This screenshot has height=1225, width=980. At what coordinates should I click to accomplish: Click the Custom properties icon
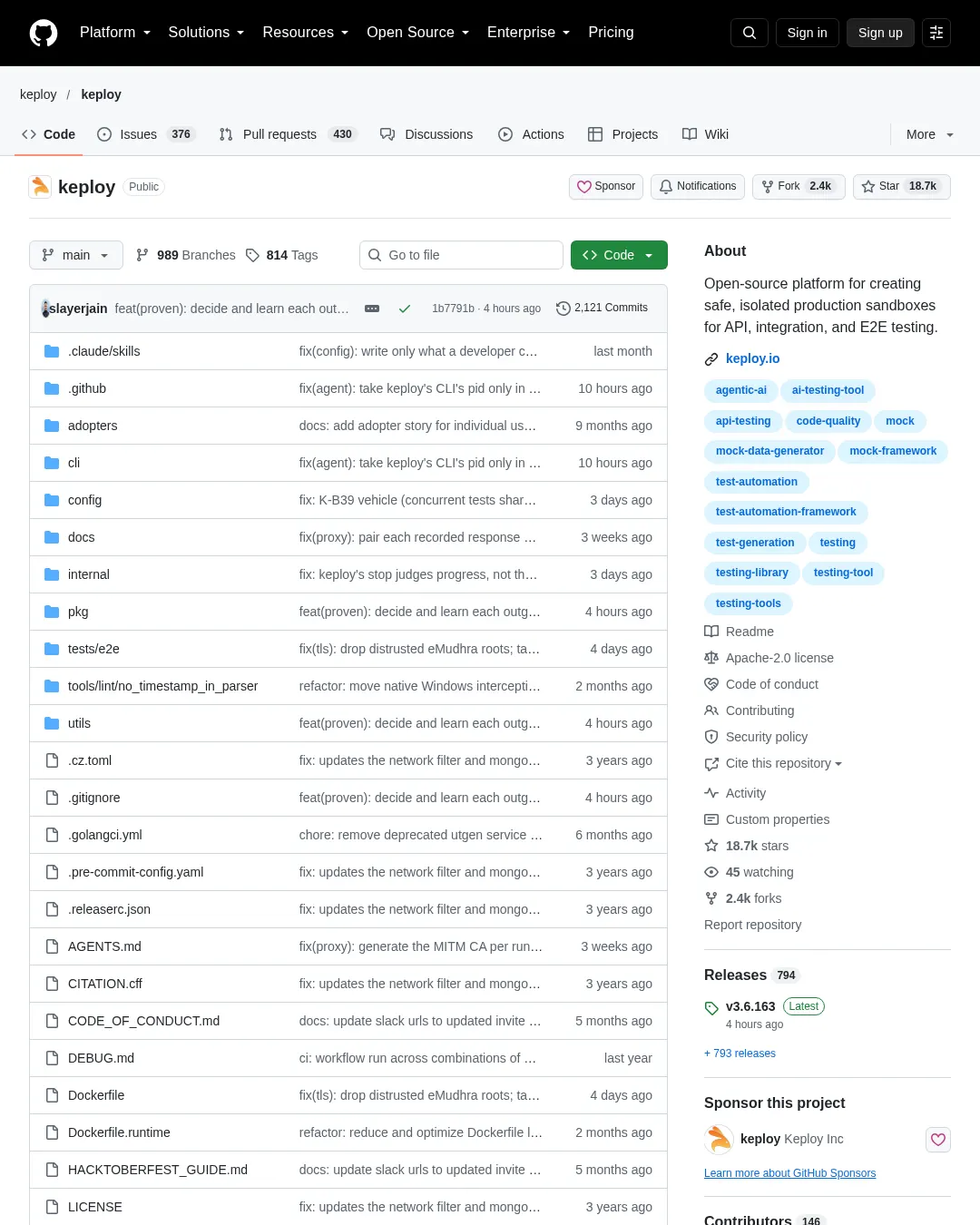[711, 819]
